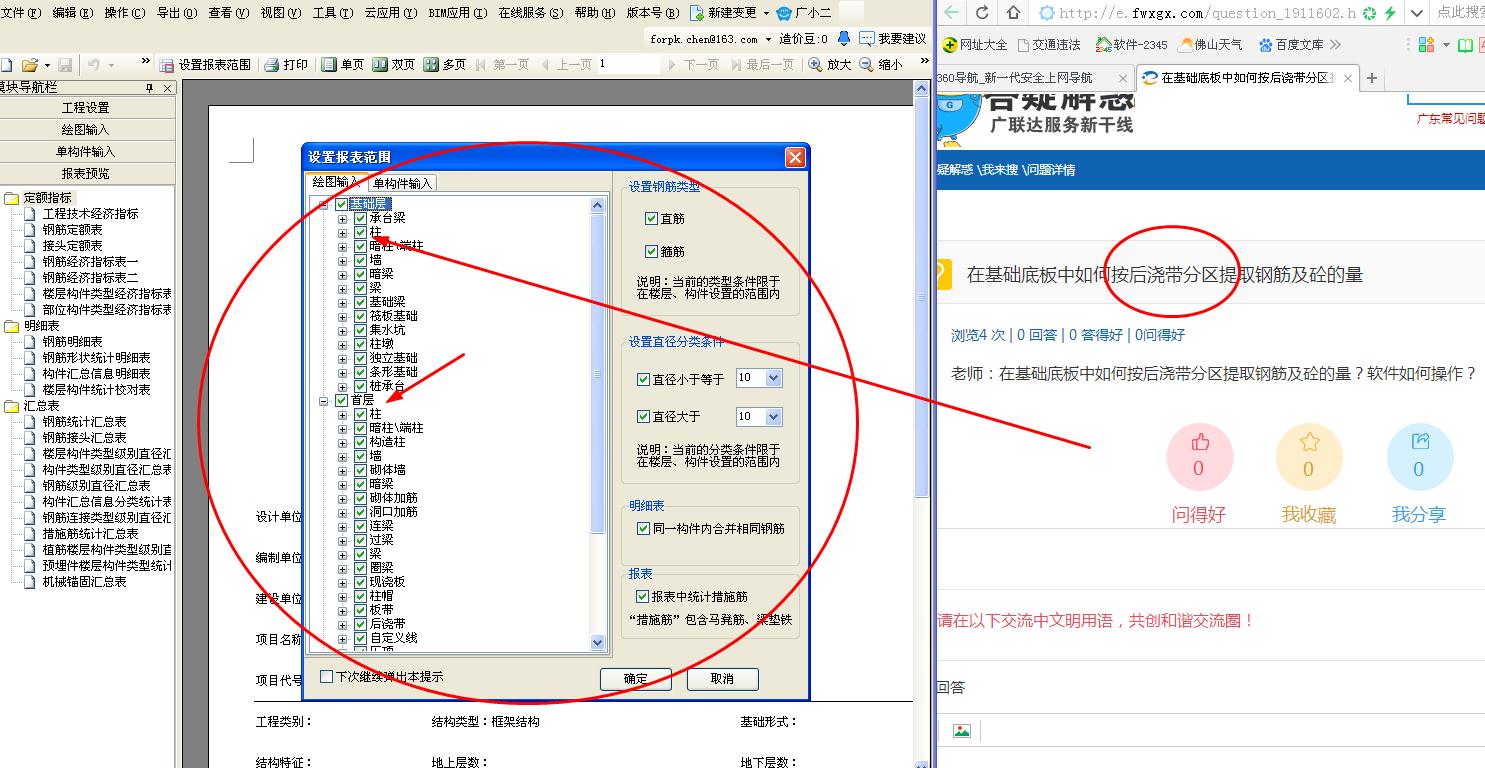This screenshot has width=1485, height=768.
Task: Click the 确定 button
Action: (x=636, y=679)
